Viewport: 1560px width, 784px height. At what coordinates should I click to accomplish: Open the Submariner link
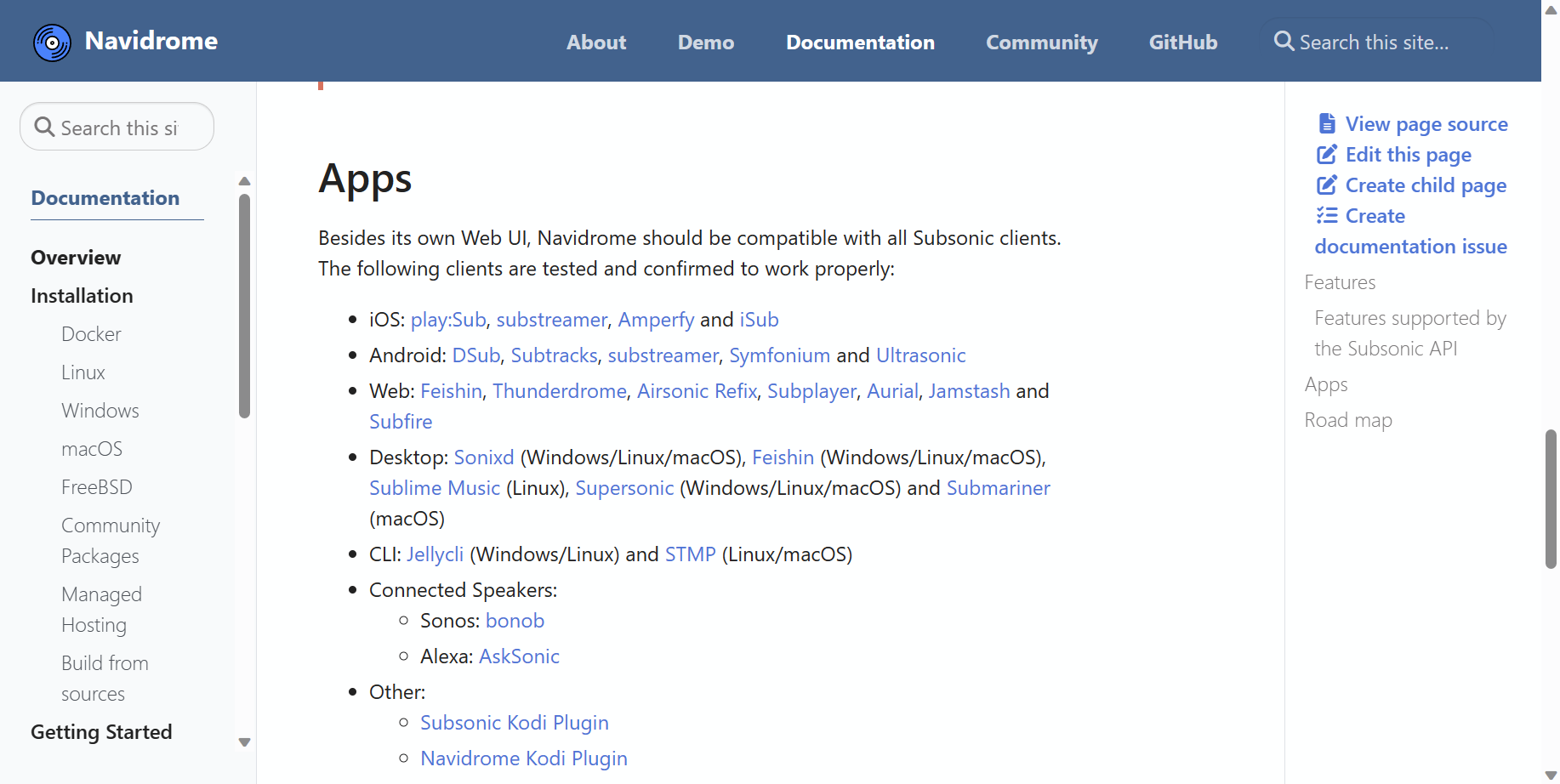coord(999,488)
